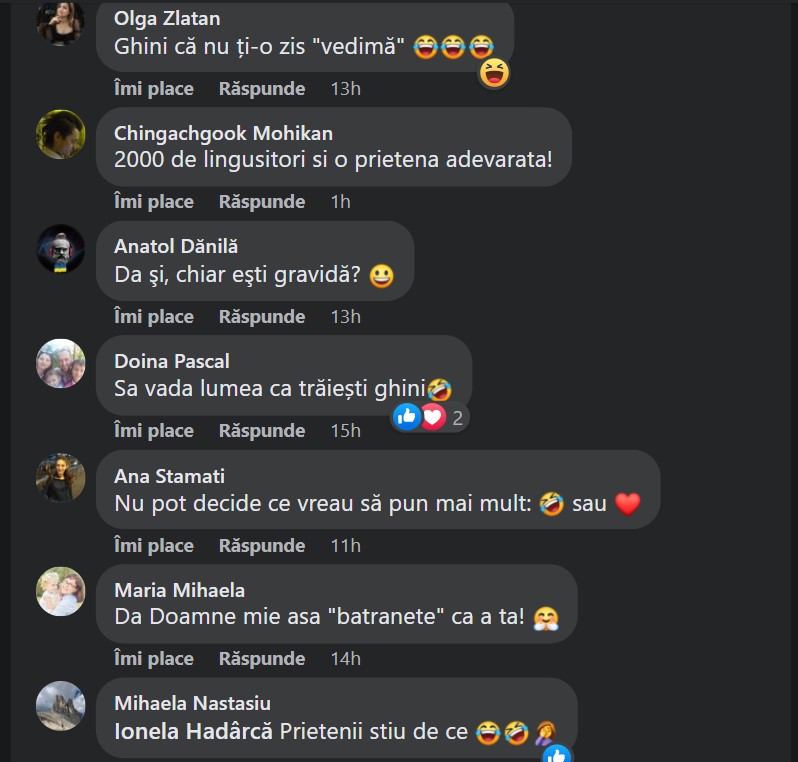Open Olga Zlatan's profile picture

point(61,21)
